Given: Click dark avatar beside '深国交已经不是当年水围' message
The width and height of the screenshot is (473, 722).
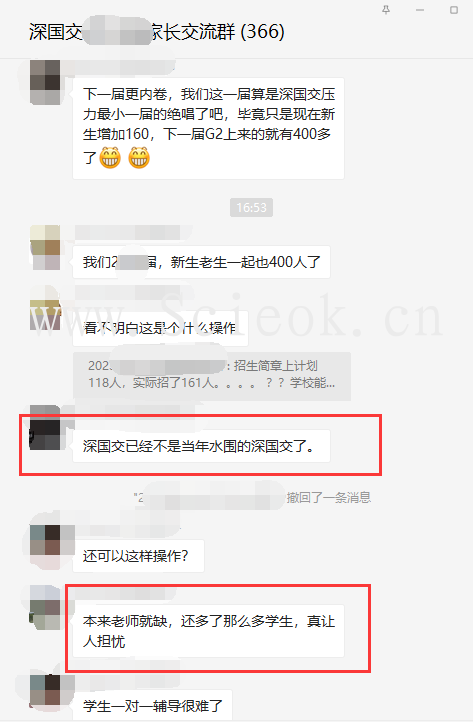Looking at the screenshot, I should (x=45, y=428).
